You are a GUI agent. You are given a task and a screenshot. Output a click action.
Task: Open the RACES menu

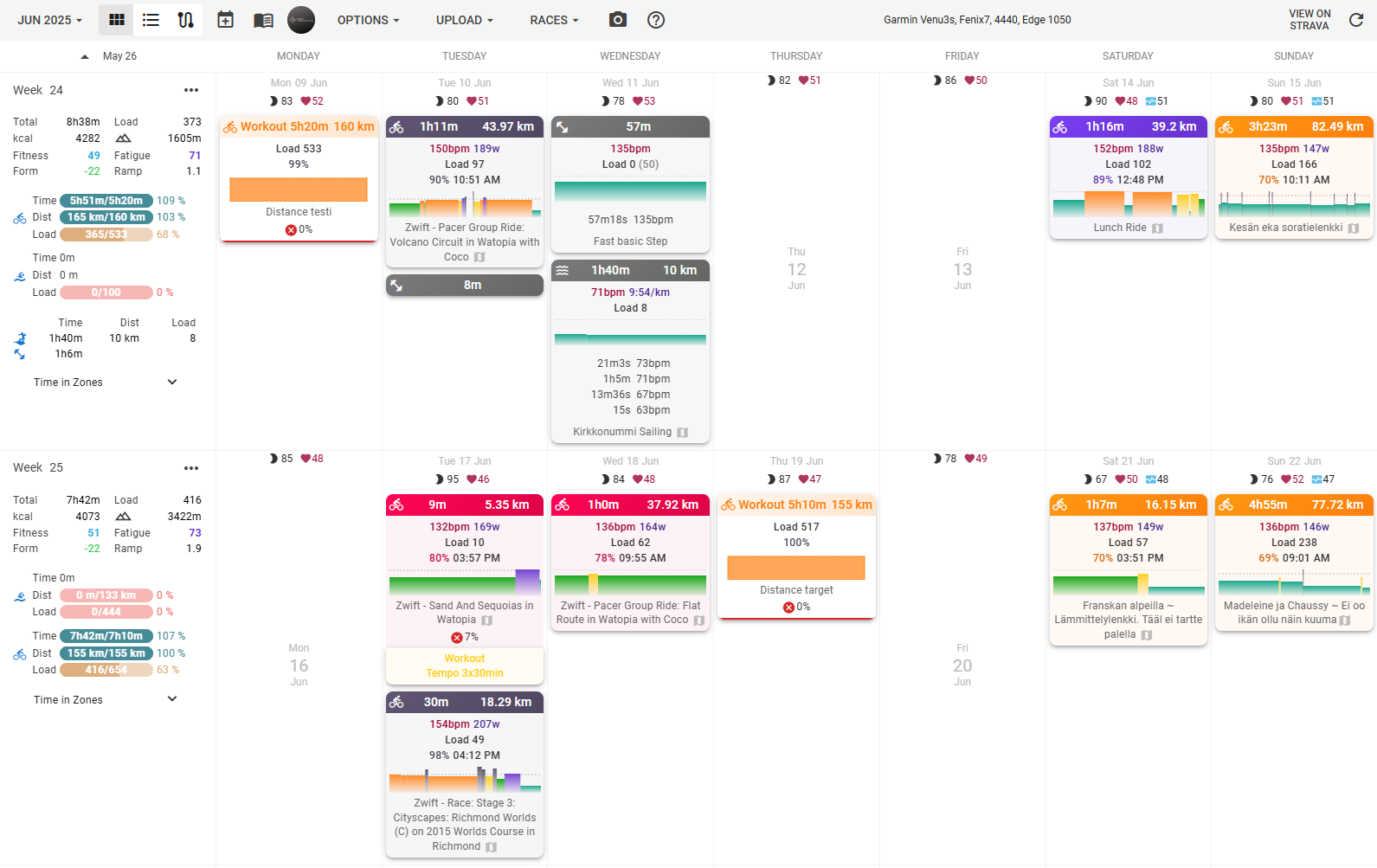(554, 20)
